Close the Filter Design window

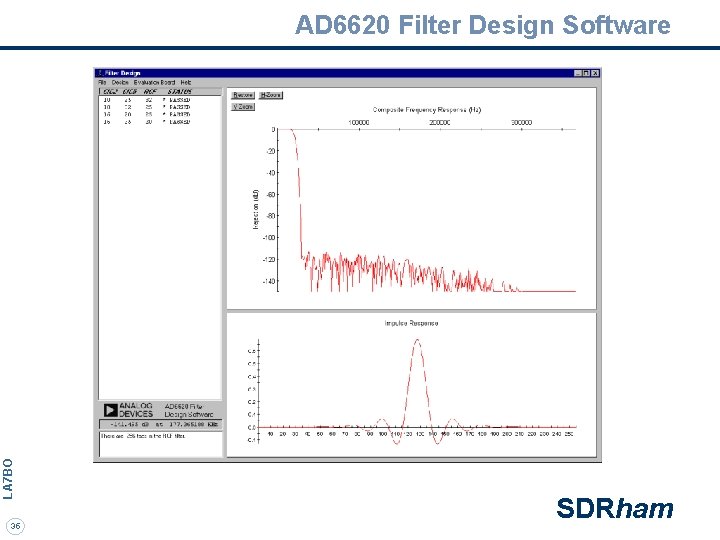click(595, 73)
